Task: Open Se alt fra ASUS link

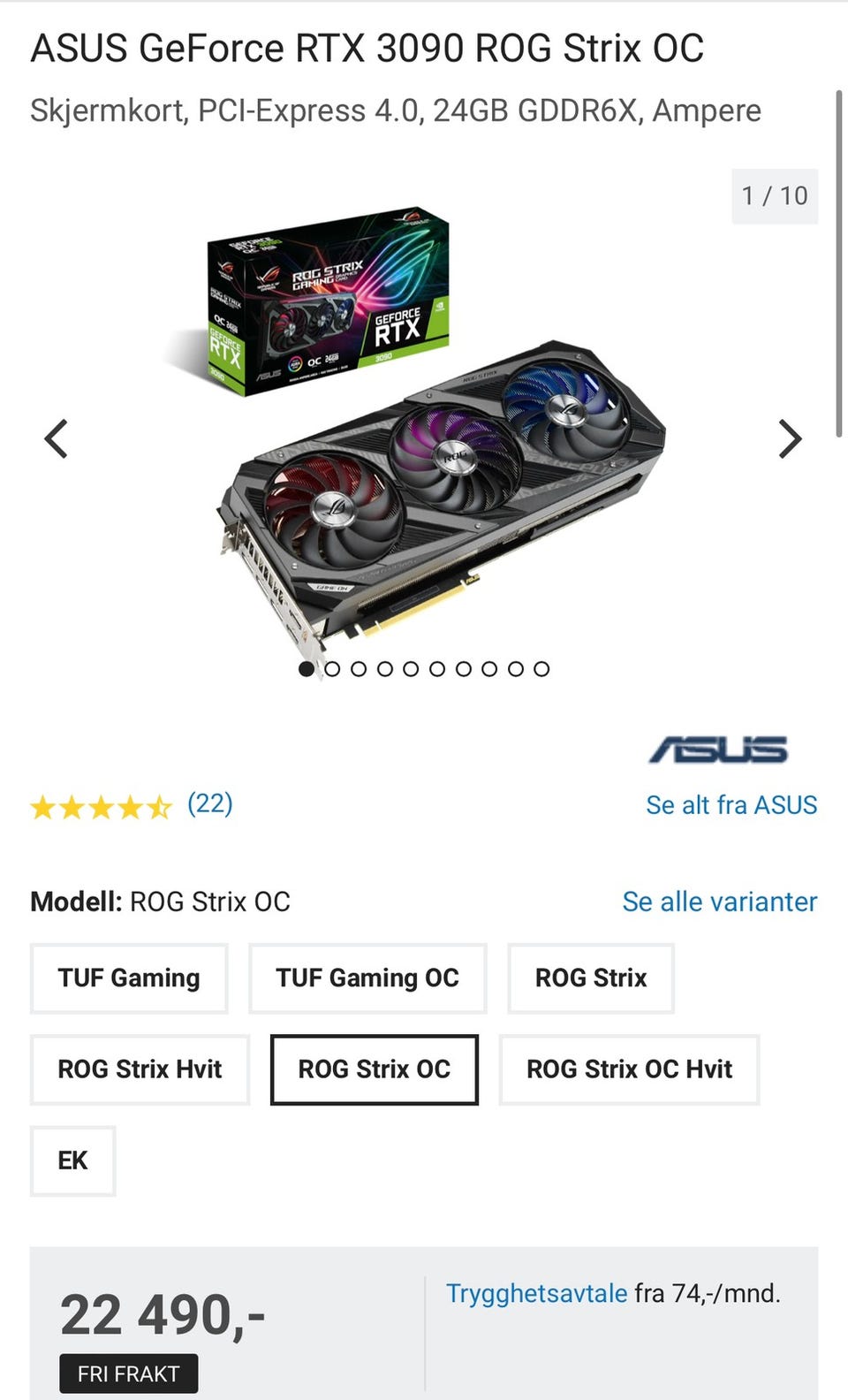Action: point(731,805)
